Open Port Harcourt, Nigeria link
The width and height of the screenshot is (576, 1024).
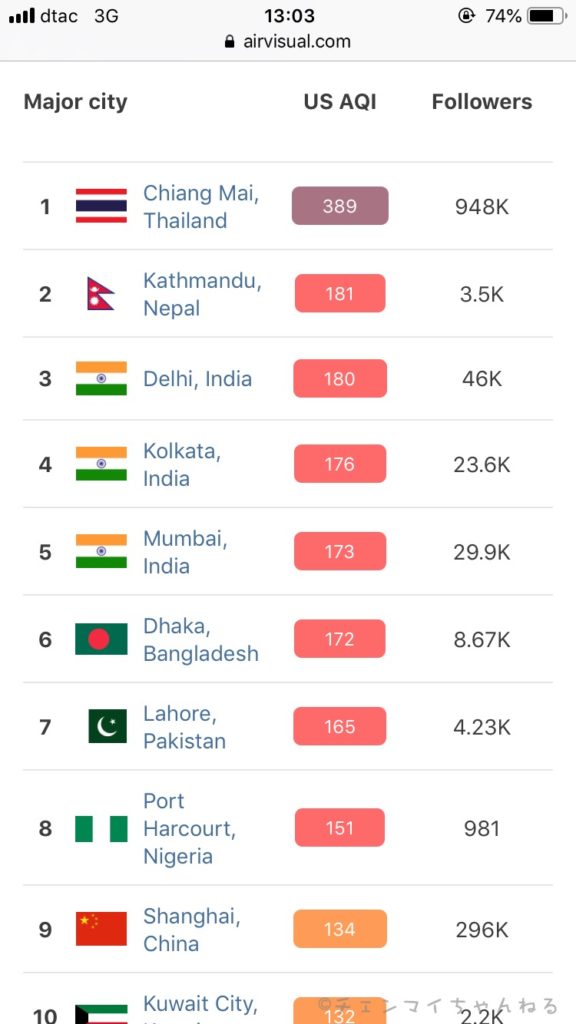(189, 828)
